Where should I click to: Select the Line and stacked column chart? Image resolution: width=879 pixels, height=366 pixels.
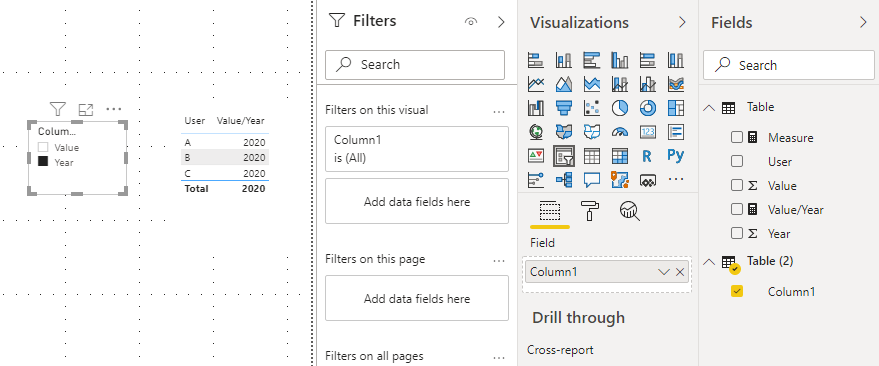coord(620,84)
